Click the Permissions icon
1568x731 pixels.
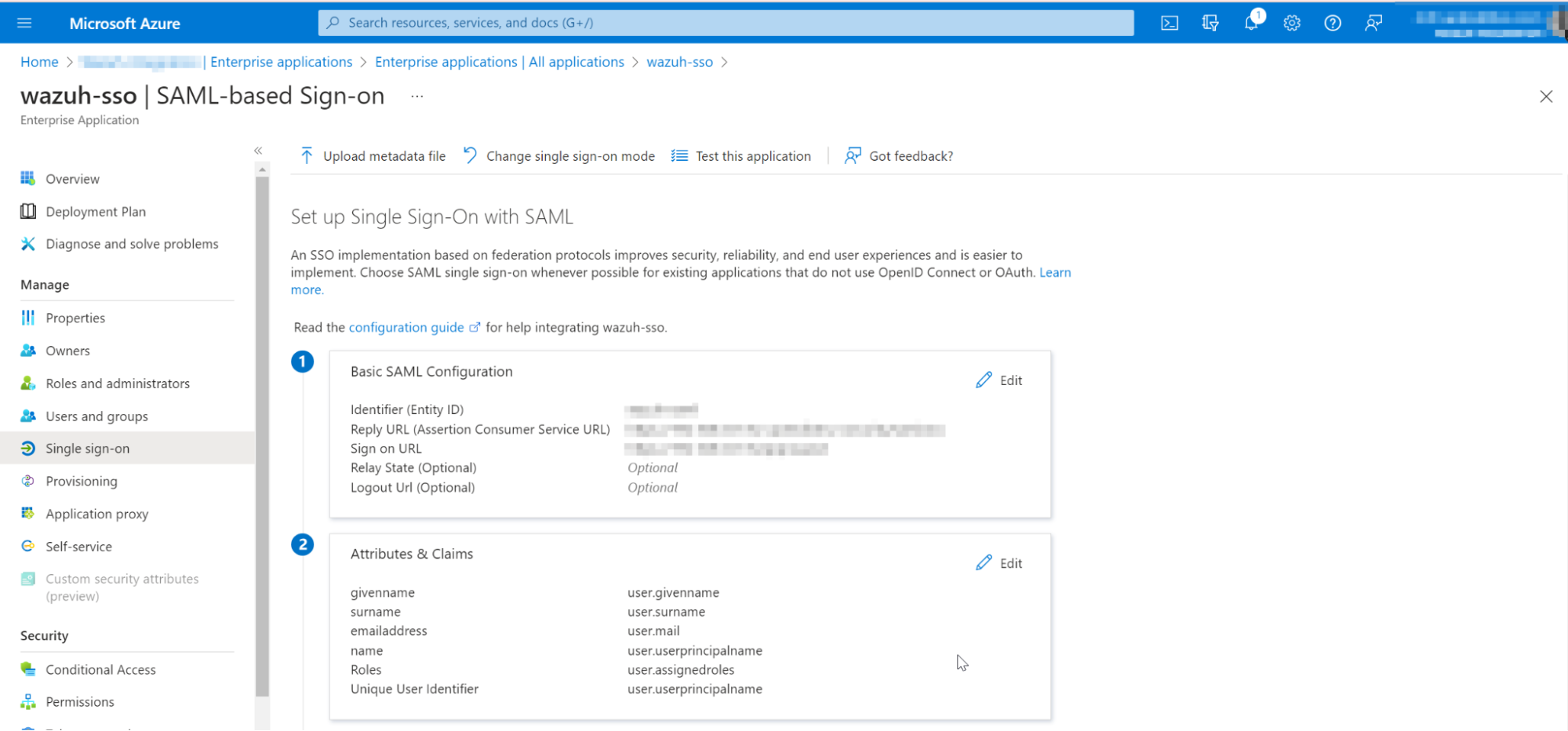(28, 702)
